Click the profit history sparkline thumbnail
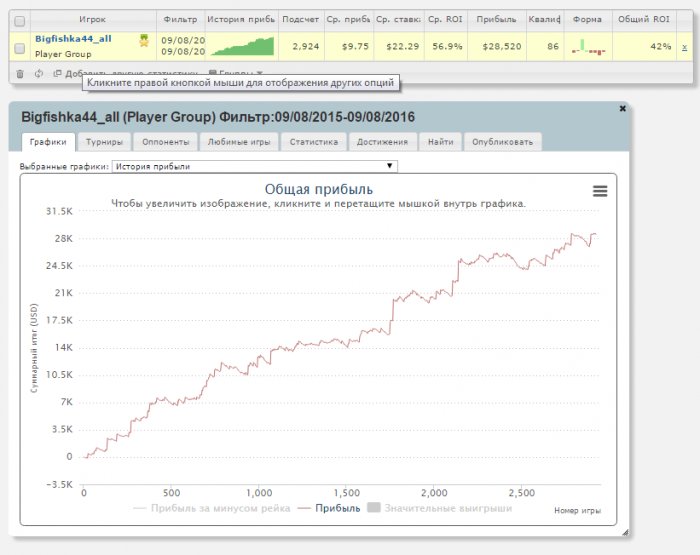The image size is (700, 555). pos(241,46)
